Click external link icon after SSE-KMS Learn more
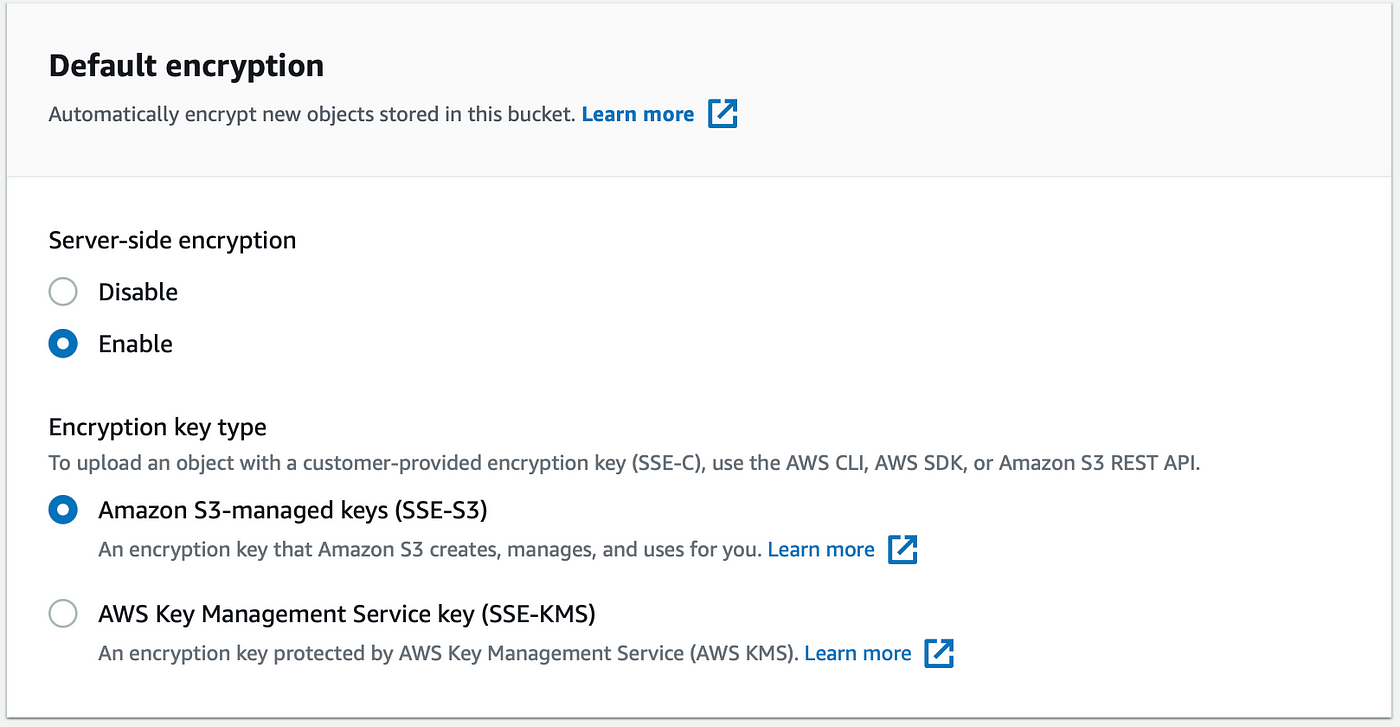This screenshot has width=1400, height=727. [939, 653]
